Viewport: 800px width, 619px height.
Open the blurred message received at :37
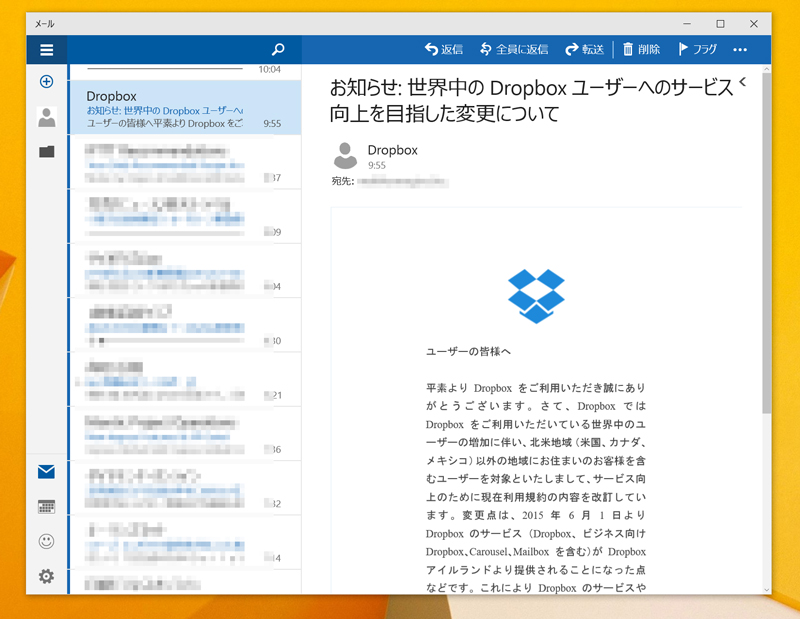[185, 163]
